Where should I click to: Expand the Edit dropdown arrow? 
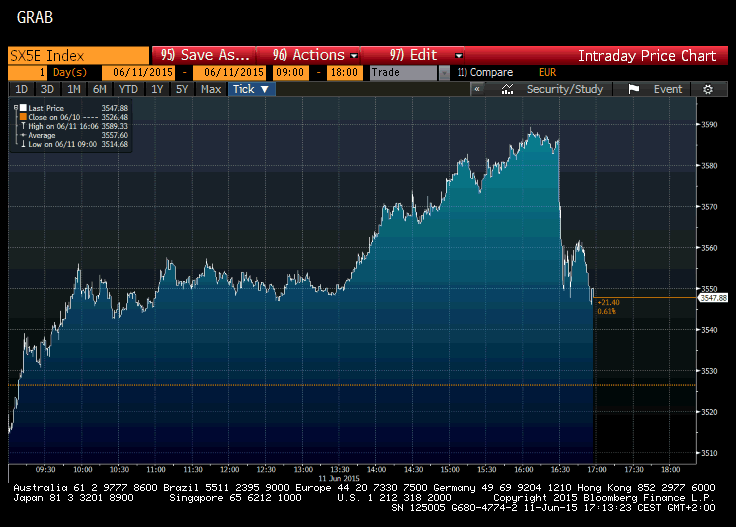coord(459,56)
